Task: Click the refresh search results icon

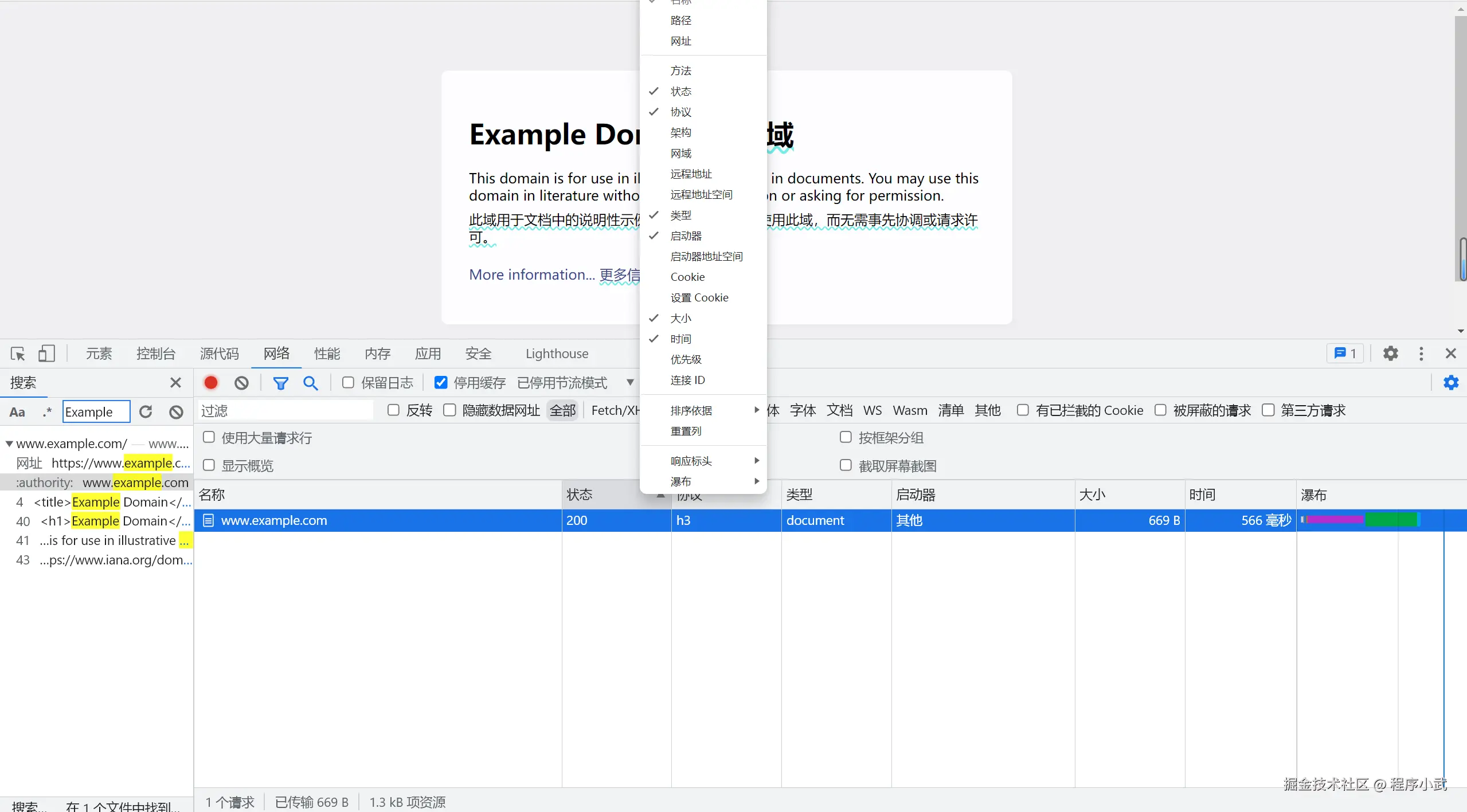Action: pyautogui.click(x=146, y=412)
